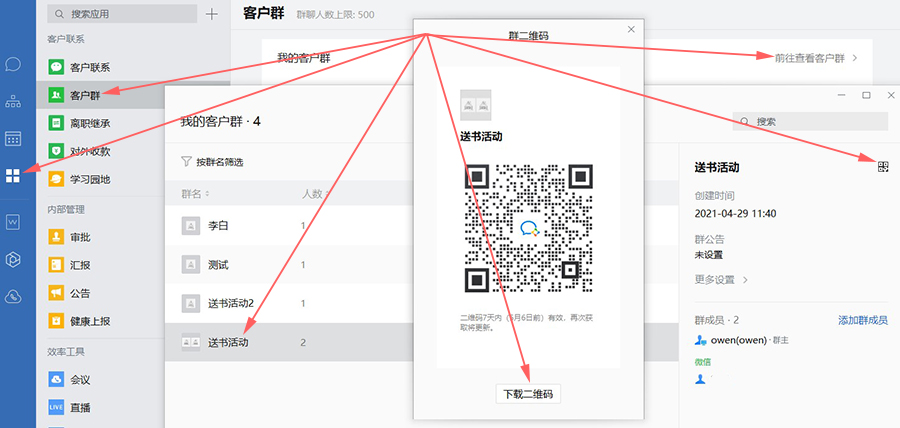
Task: Maximize the 我的客户群 window
Action: (x=866, y=95)
